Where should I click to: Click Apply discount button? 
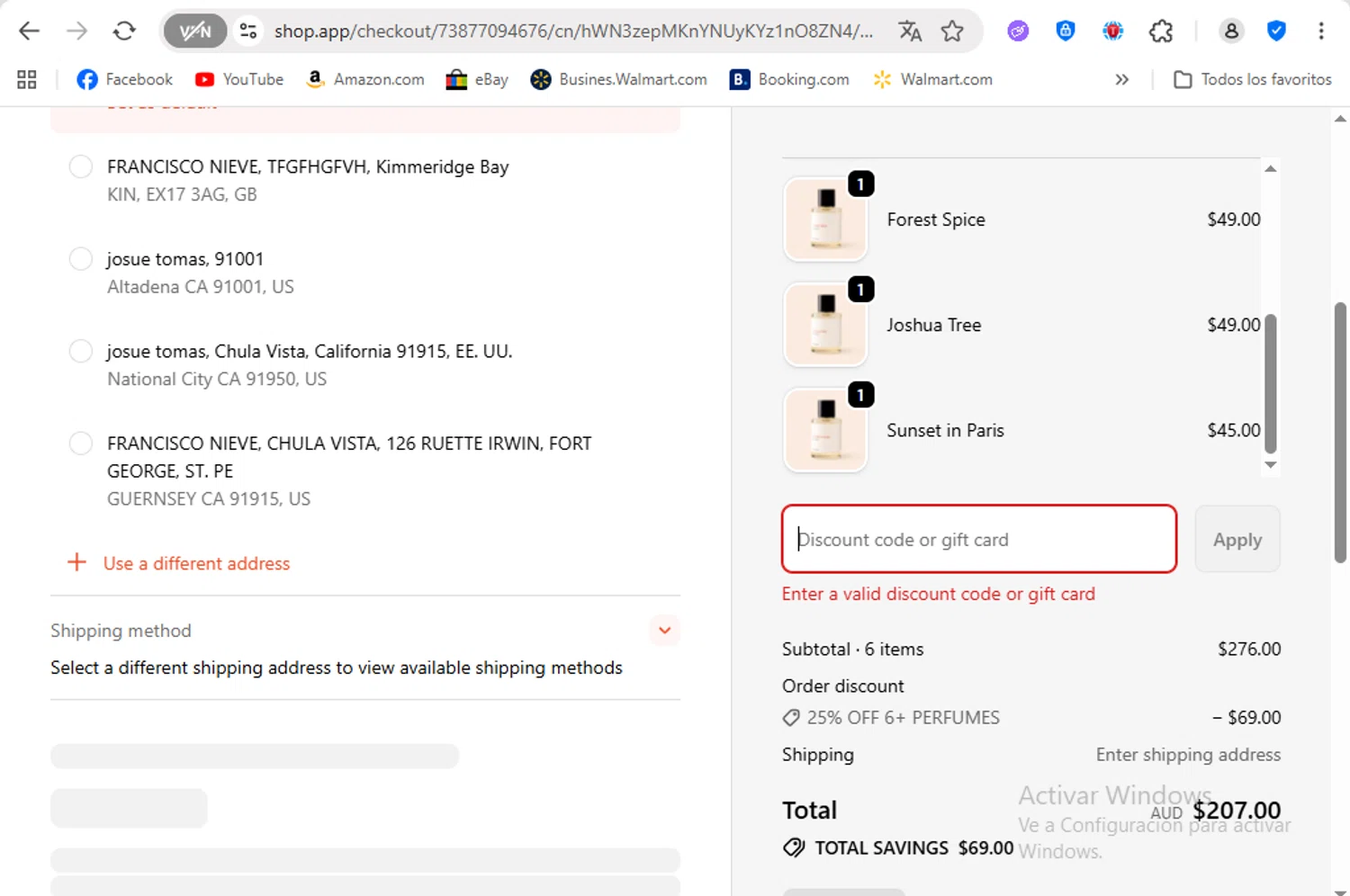point(1237,539)
